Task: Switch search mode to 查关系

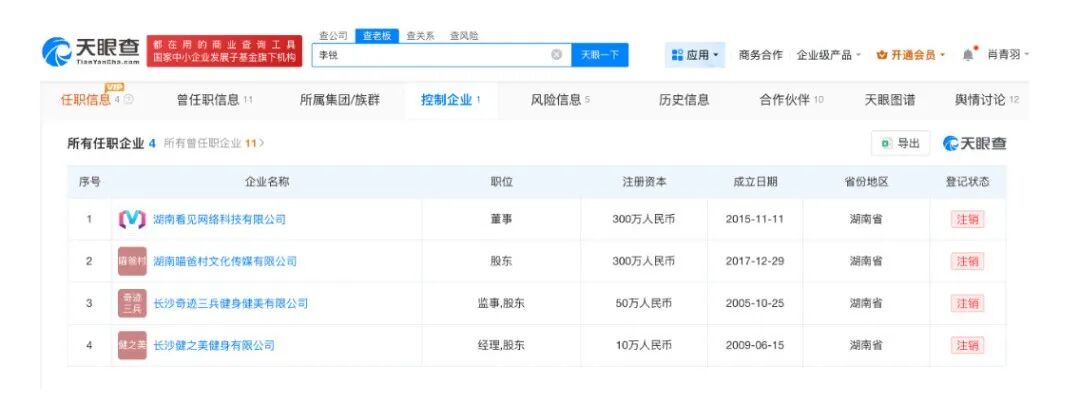Action: point(420,36)
